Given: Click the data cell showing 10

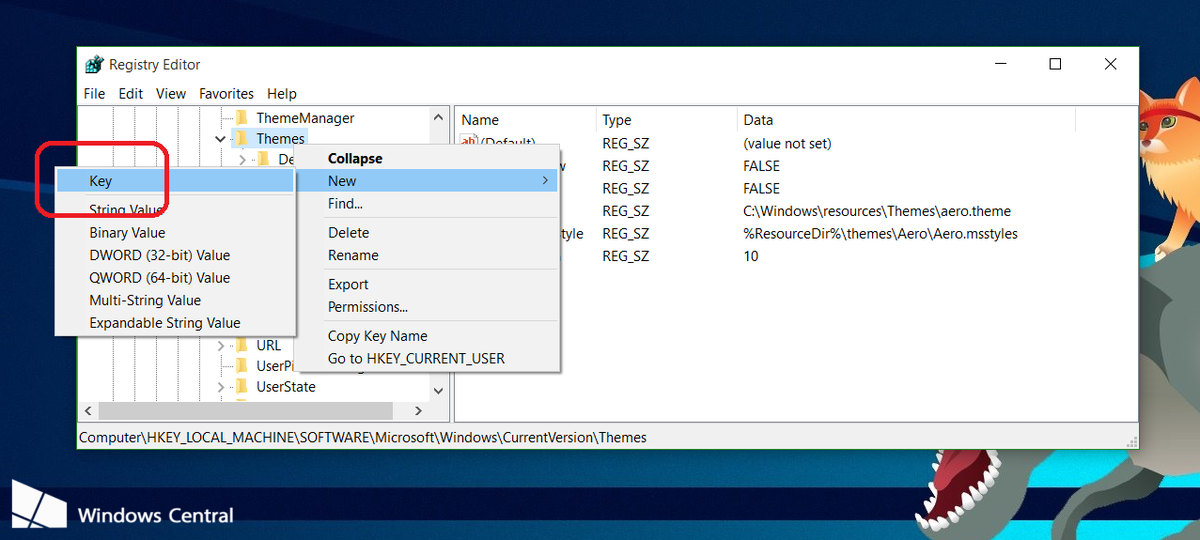Looking at the screenshot, I should click(751, 256).
